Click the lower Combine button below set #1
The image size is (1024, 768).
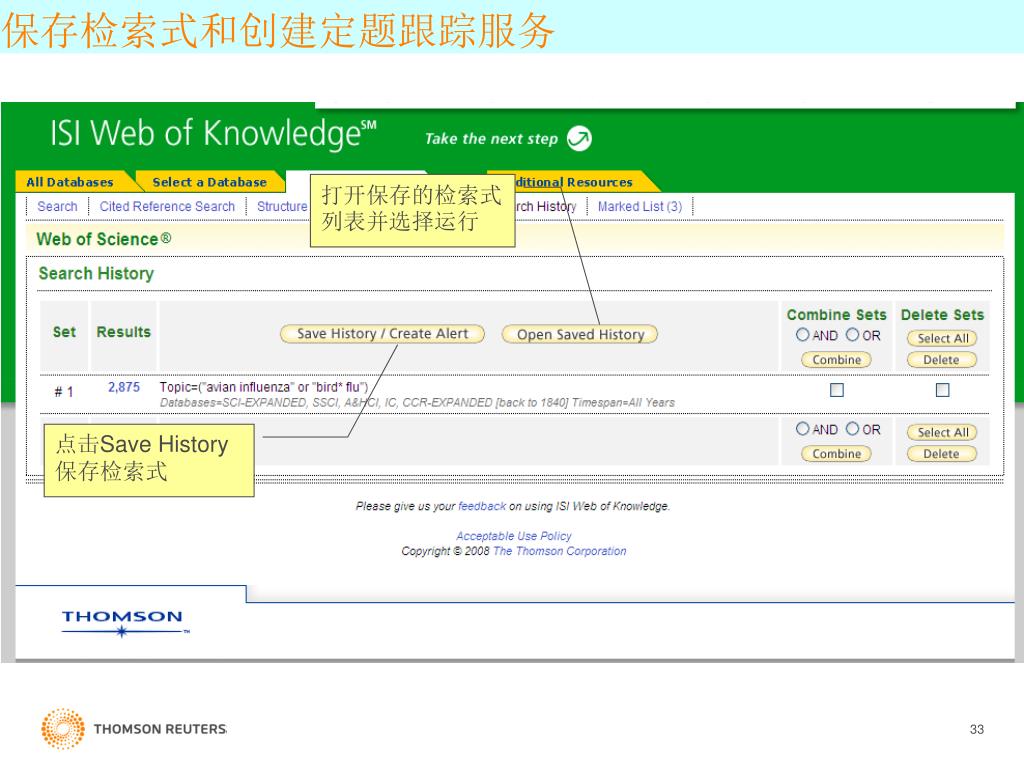837,454
